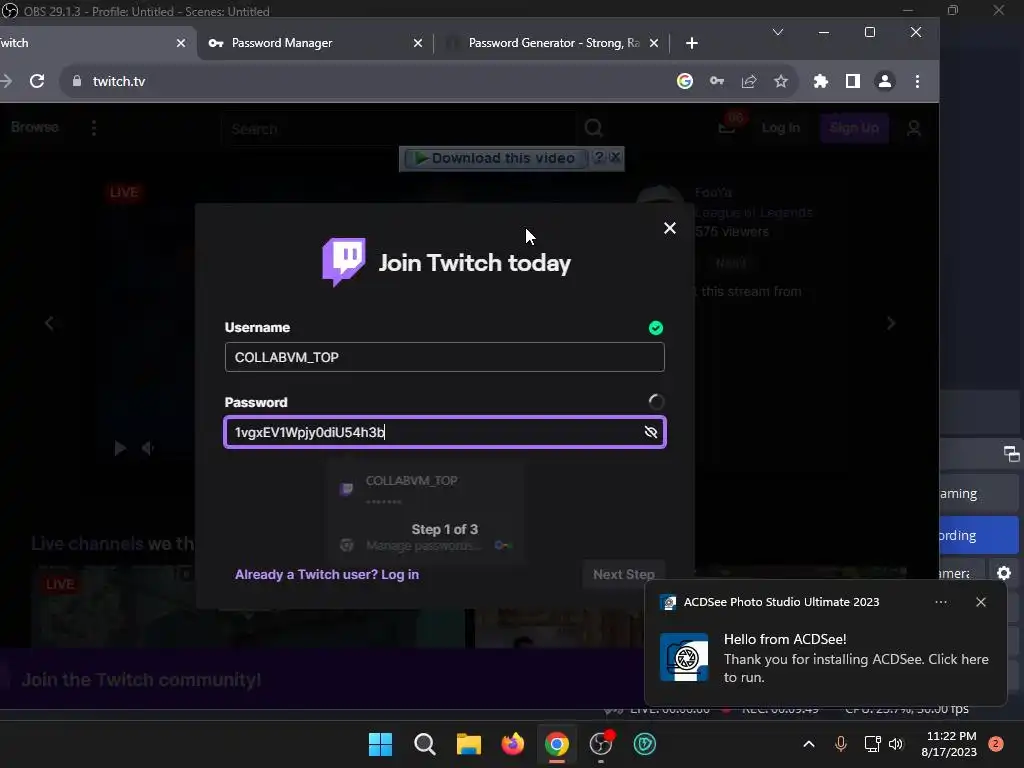Click the OBS dock pop-out icon
The width and height of the screenshot is (1024, 768).
point(1012,454)
